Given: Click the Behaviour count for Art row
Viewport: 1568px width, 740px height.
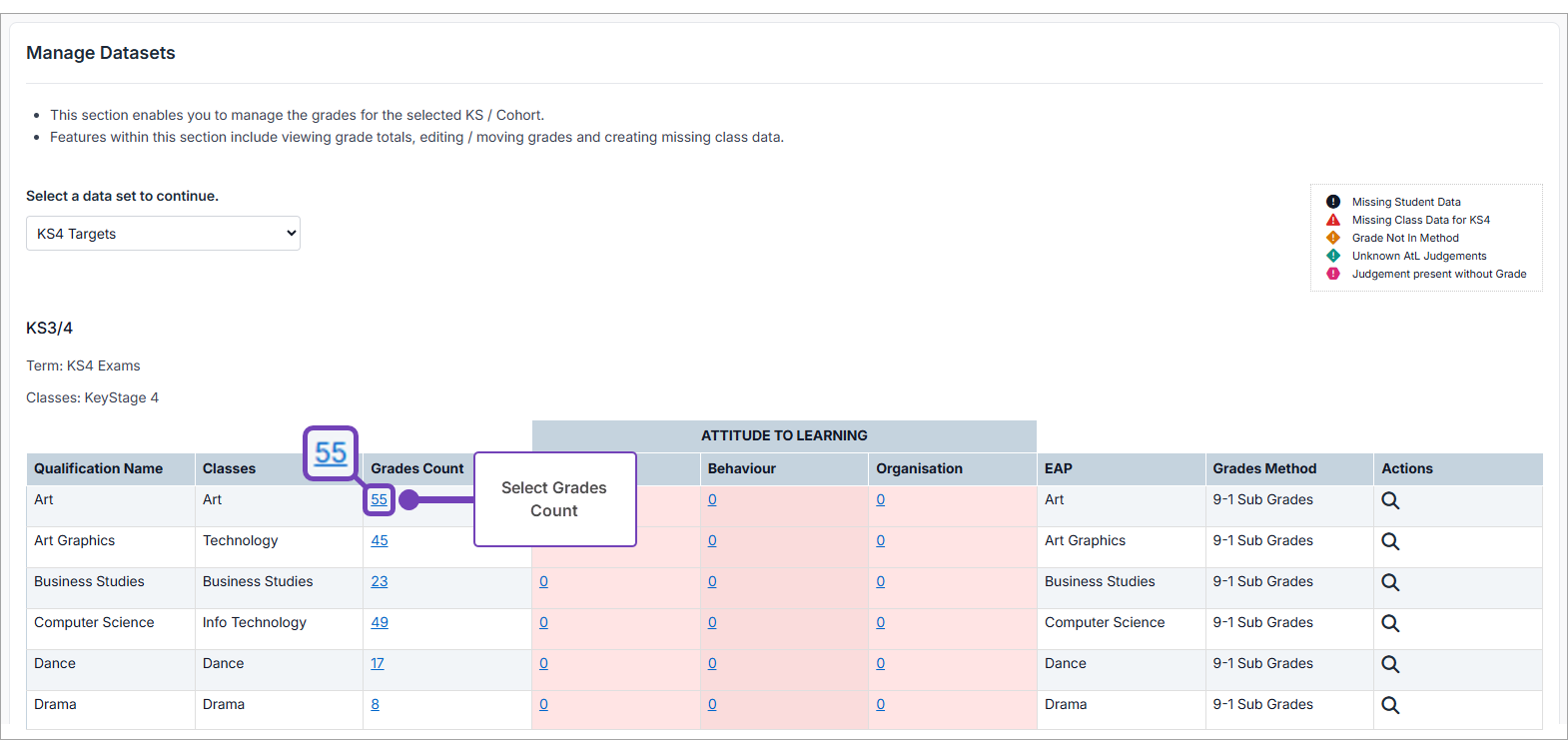Looking at the screenshot, I should 712,499.
